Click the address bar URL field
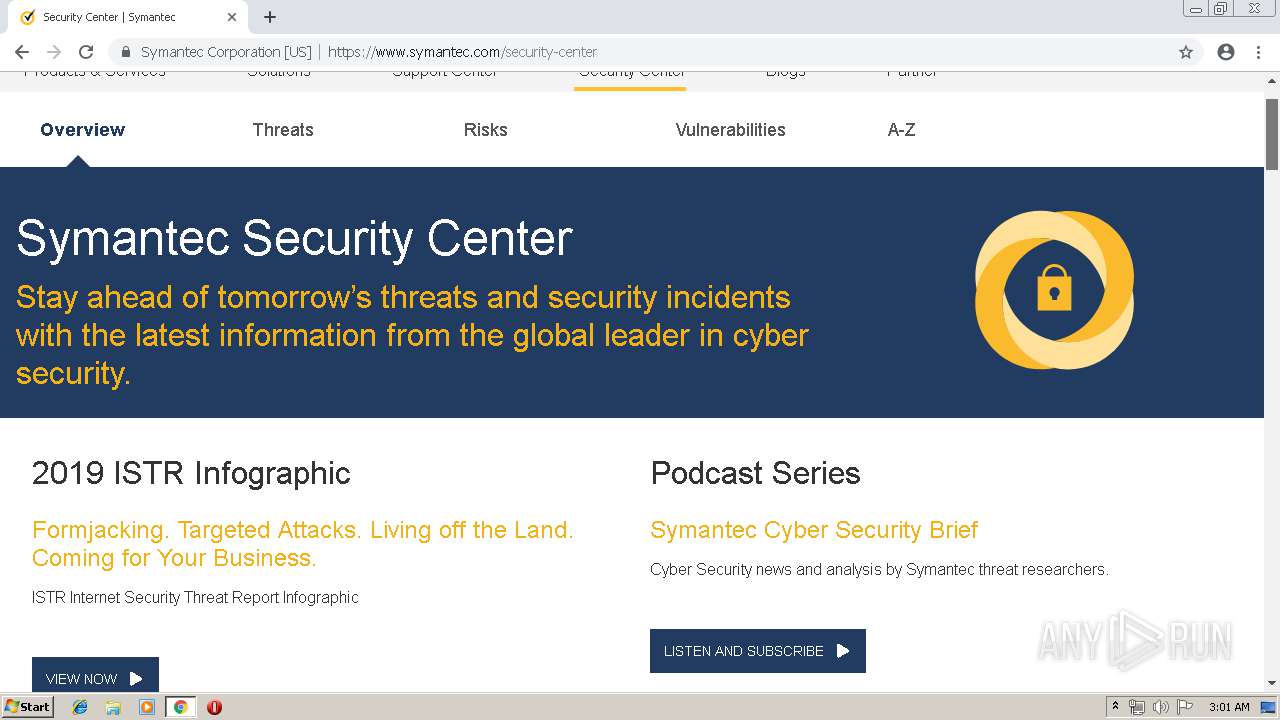Viewport: 1280px width, 720px height. tap(650, 52)
